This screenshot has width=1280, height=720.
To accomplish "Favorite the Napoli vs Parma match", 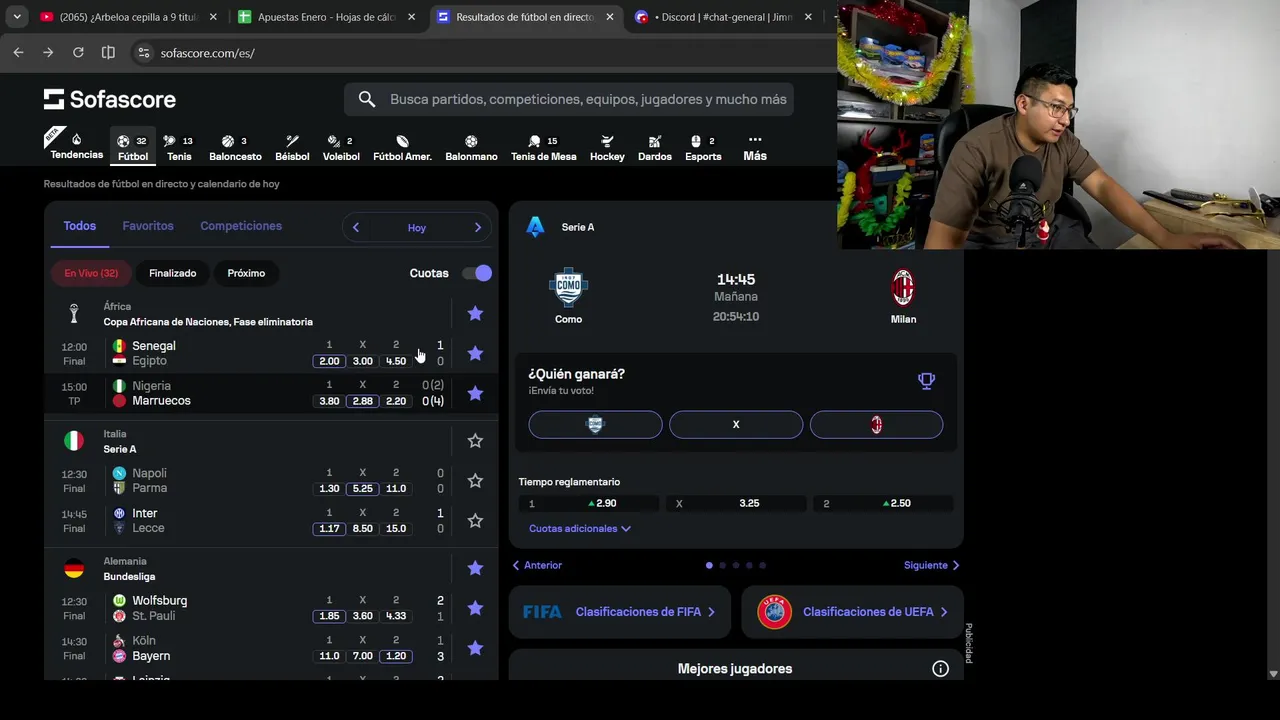I will [x=475, y=481].
